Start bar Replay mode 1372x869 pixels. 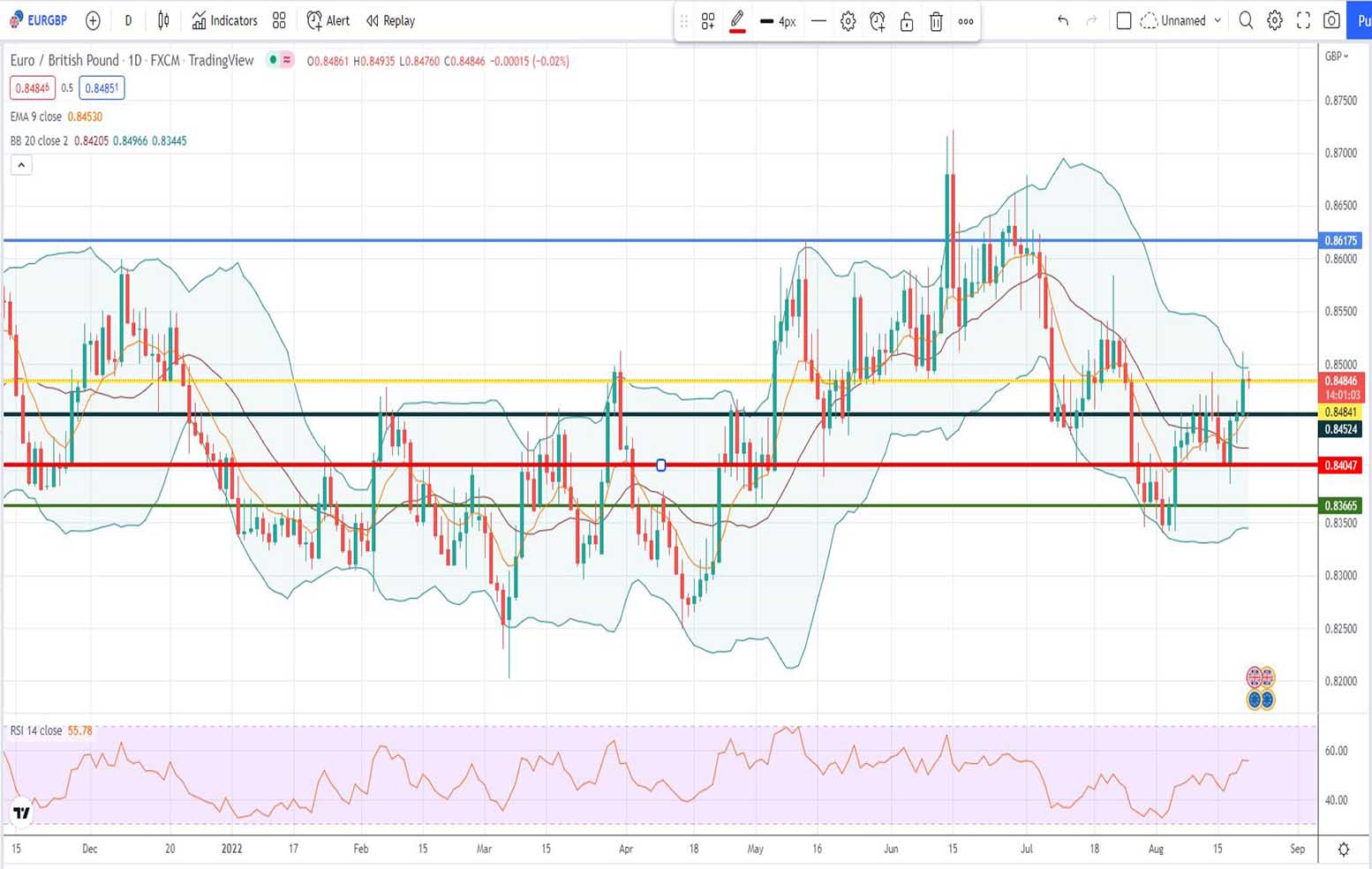coord(390,20)
